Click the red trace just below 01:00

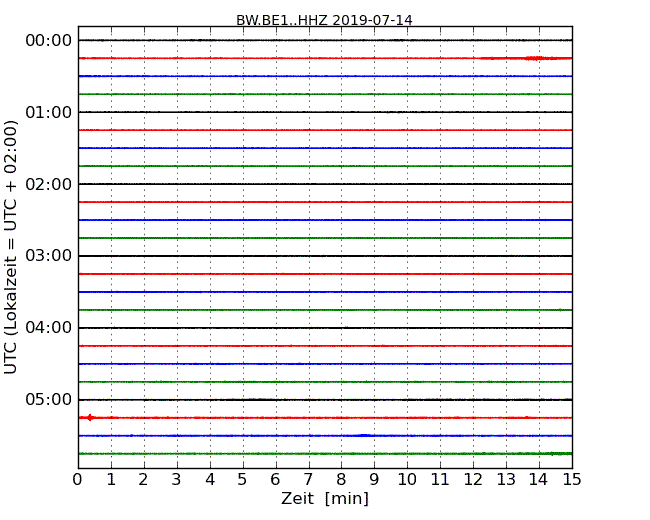325,130
